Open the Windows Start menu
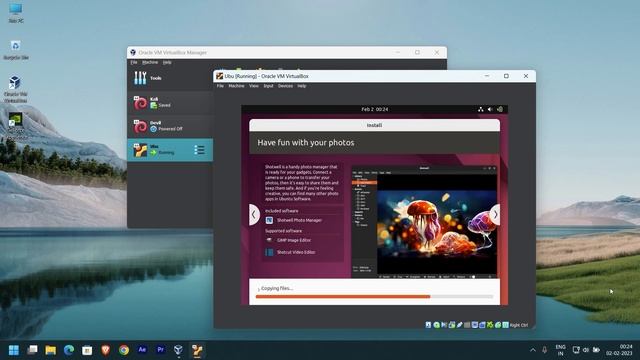The width and height of the screenshot is (640, 360). (13, 350)
